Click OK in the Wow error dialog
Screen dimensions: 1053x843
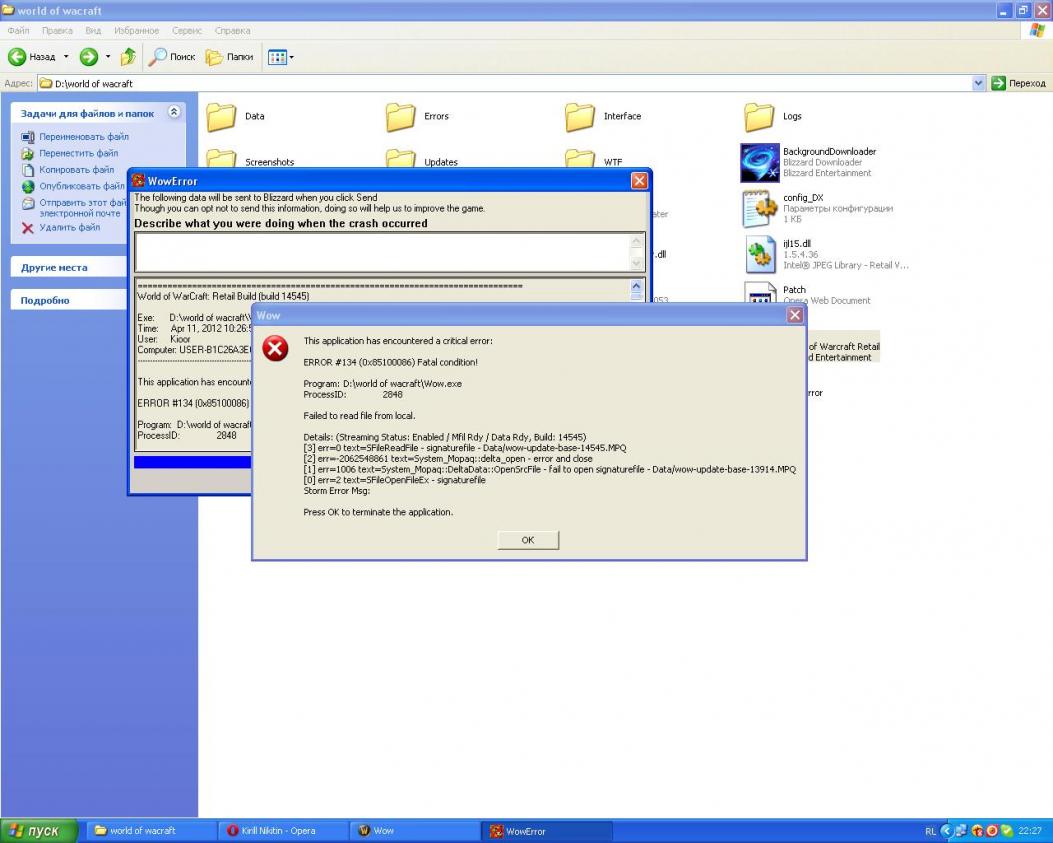527,540
